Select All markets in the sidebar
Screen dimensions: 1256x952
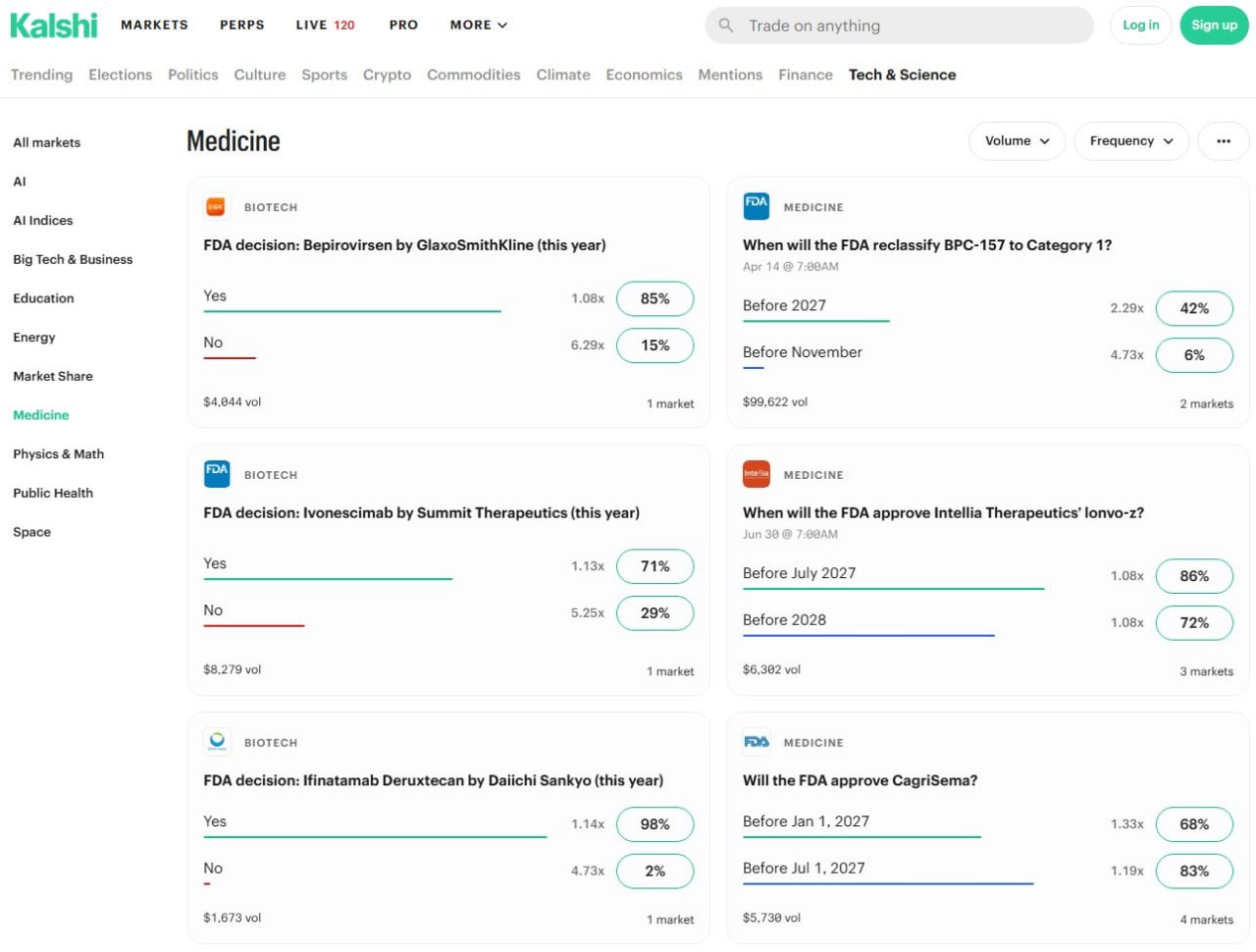coord(47,142)
